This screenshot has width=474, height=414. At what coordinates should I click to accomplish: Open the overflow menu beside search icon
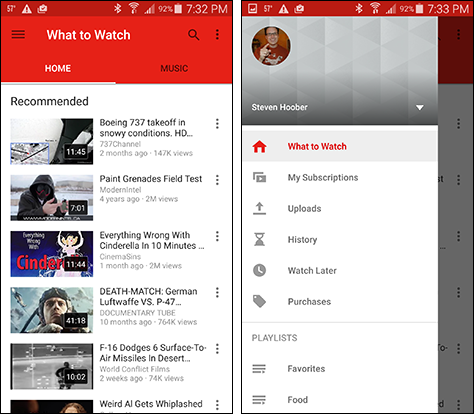[x=217, y=34]
